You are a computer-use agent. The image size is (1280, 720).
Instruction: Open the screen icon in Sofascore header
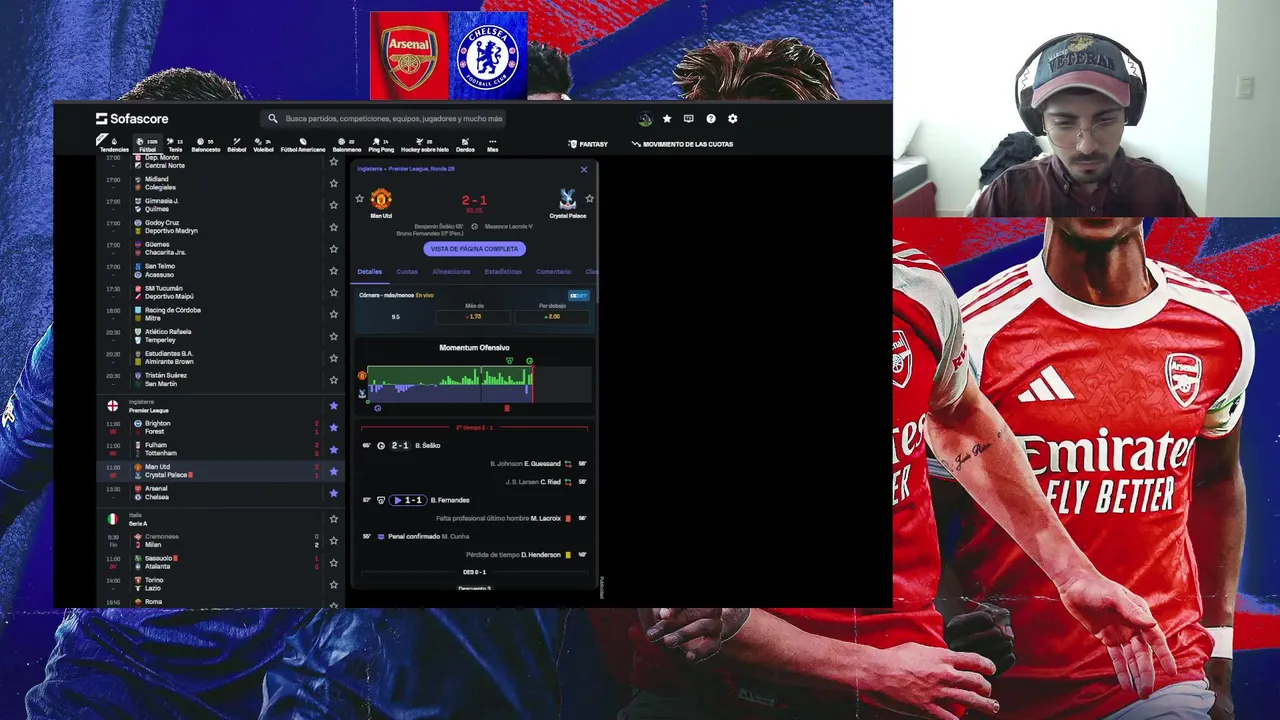[x=689, y=119]
